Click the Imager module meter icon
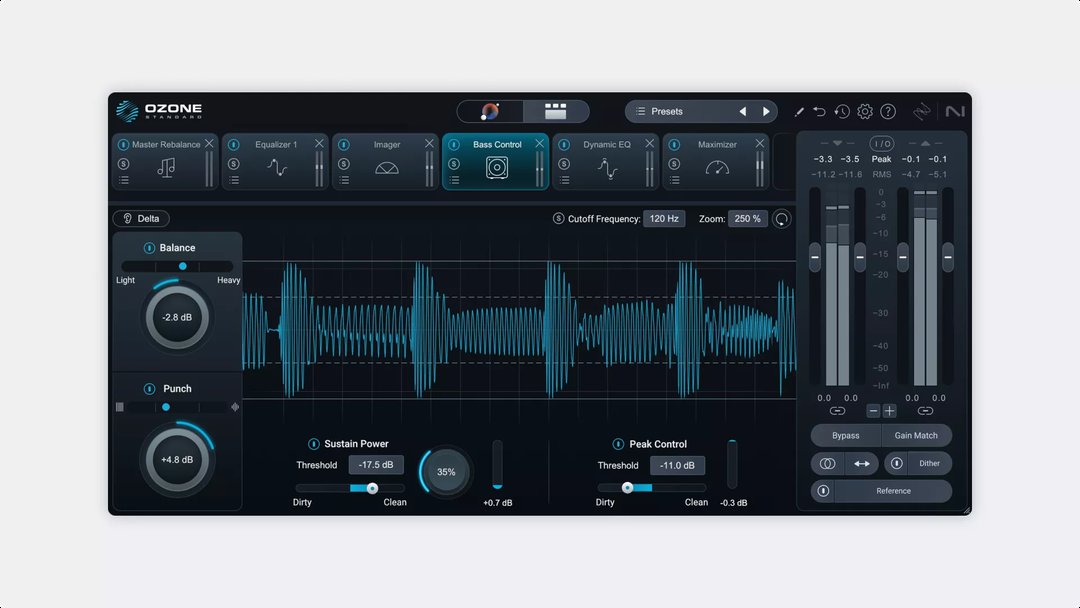 coord(387,169)
